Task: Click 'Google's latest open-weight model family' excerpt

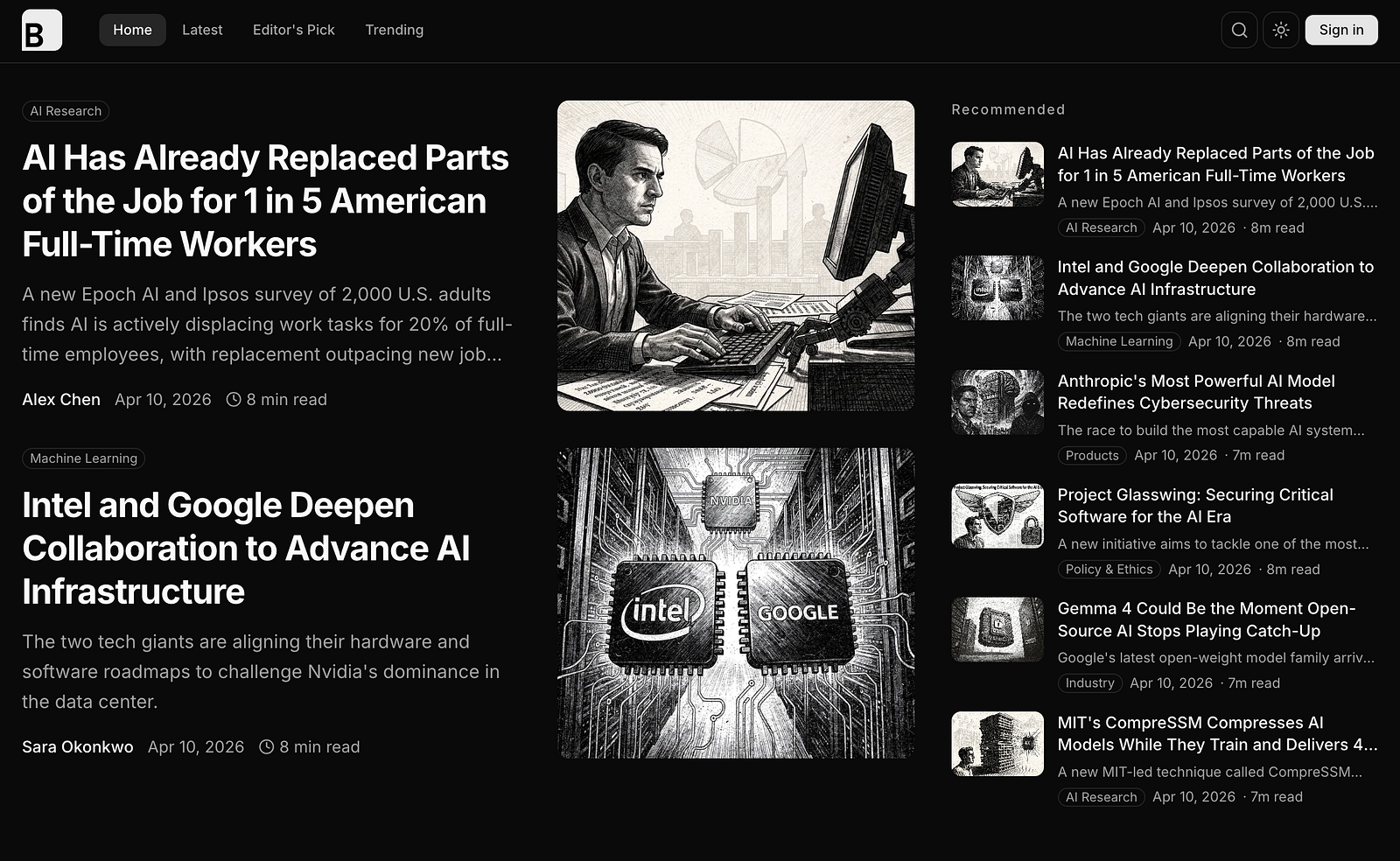Action: coord(1215,657)
